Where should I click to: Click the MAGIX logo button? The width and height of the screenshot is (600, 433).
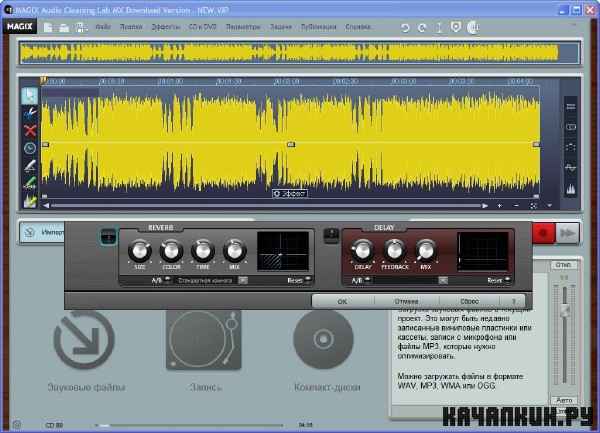point(20,26)
